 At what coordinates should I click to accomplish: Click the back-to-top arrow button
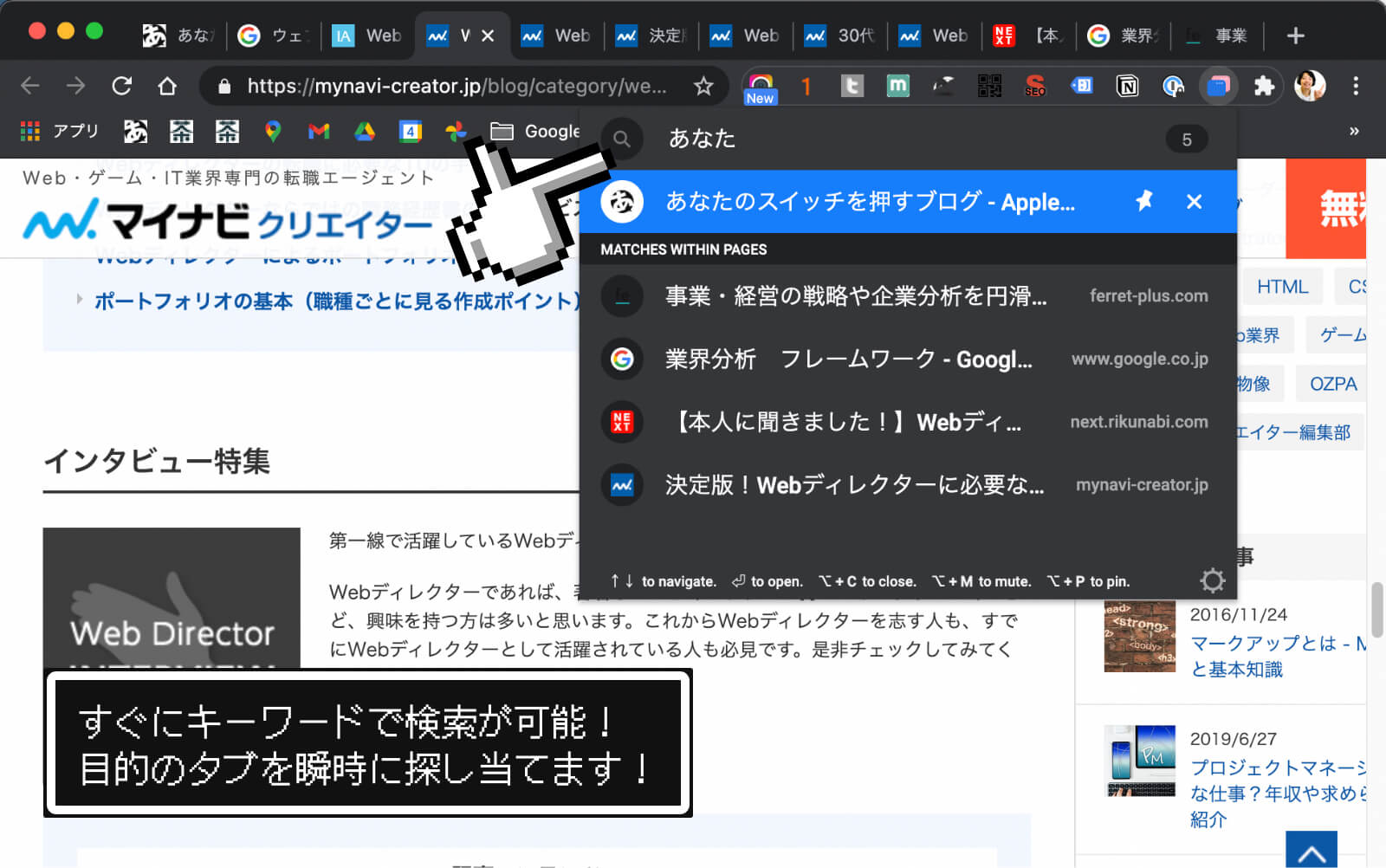click(1312, 850)
